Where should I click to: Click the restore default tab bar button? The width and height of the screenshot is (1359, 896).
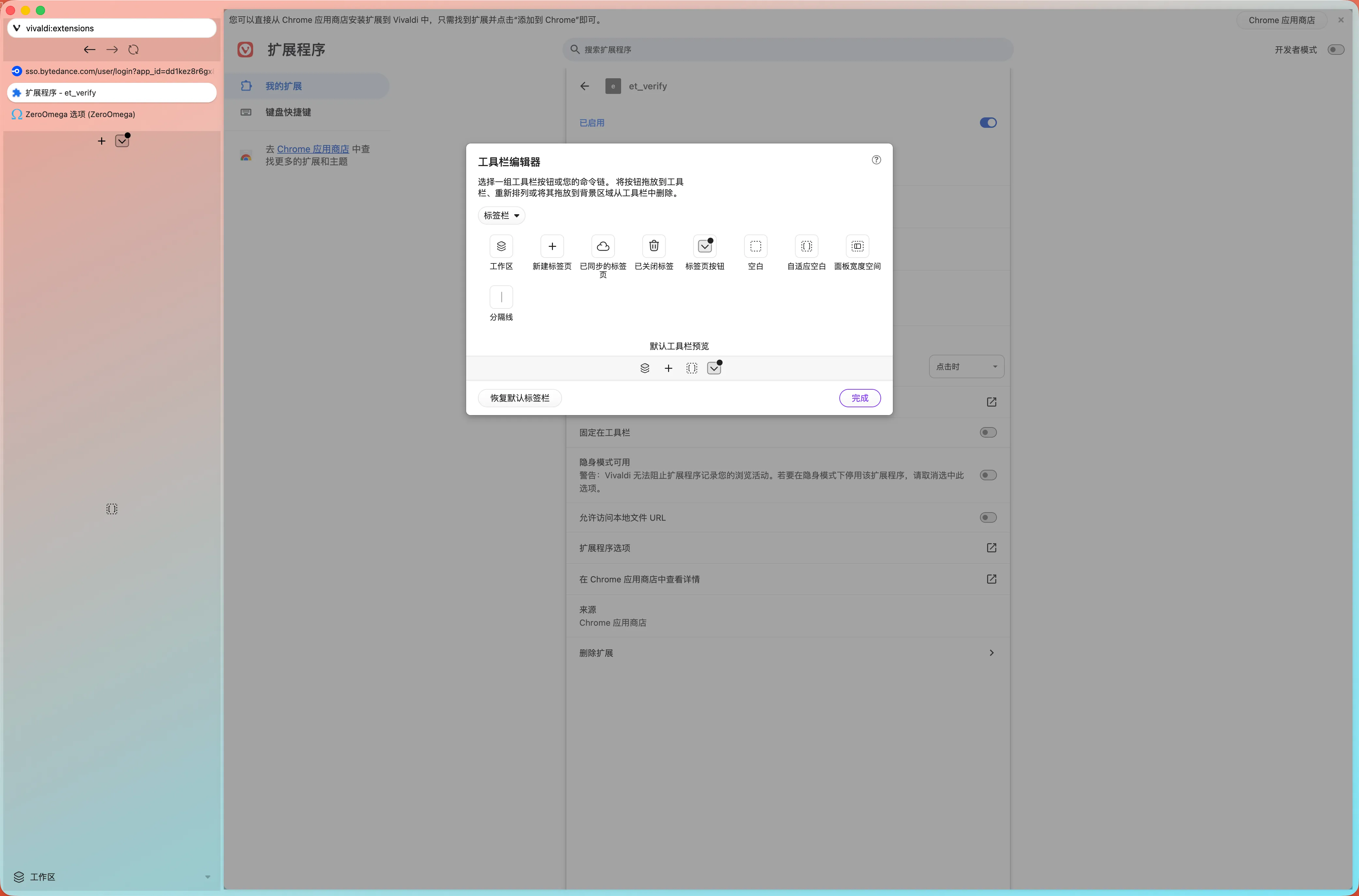coord(519,398)
